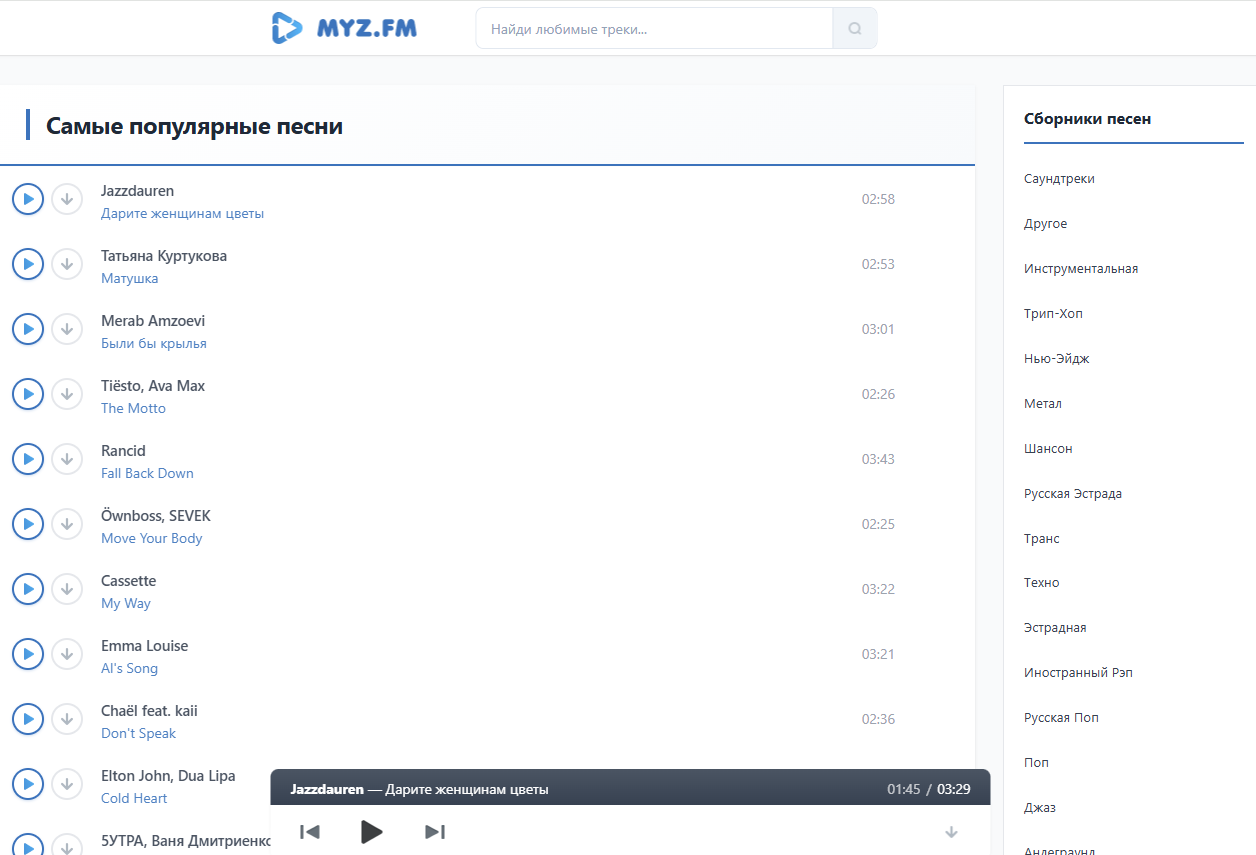Skip to previous track in player
This screenshot has height=855, width=1256.
pos(310,832)
